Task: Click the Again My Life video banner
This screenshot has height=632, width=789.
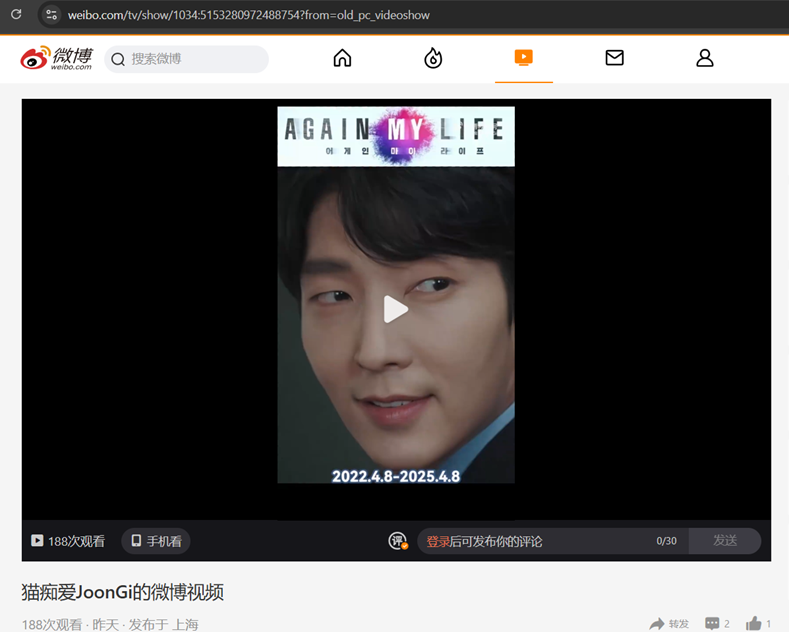Action: point(396,136)
